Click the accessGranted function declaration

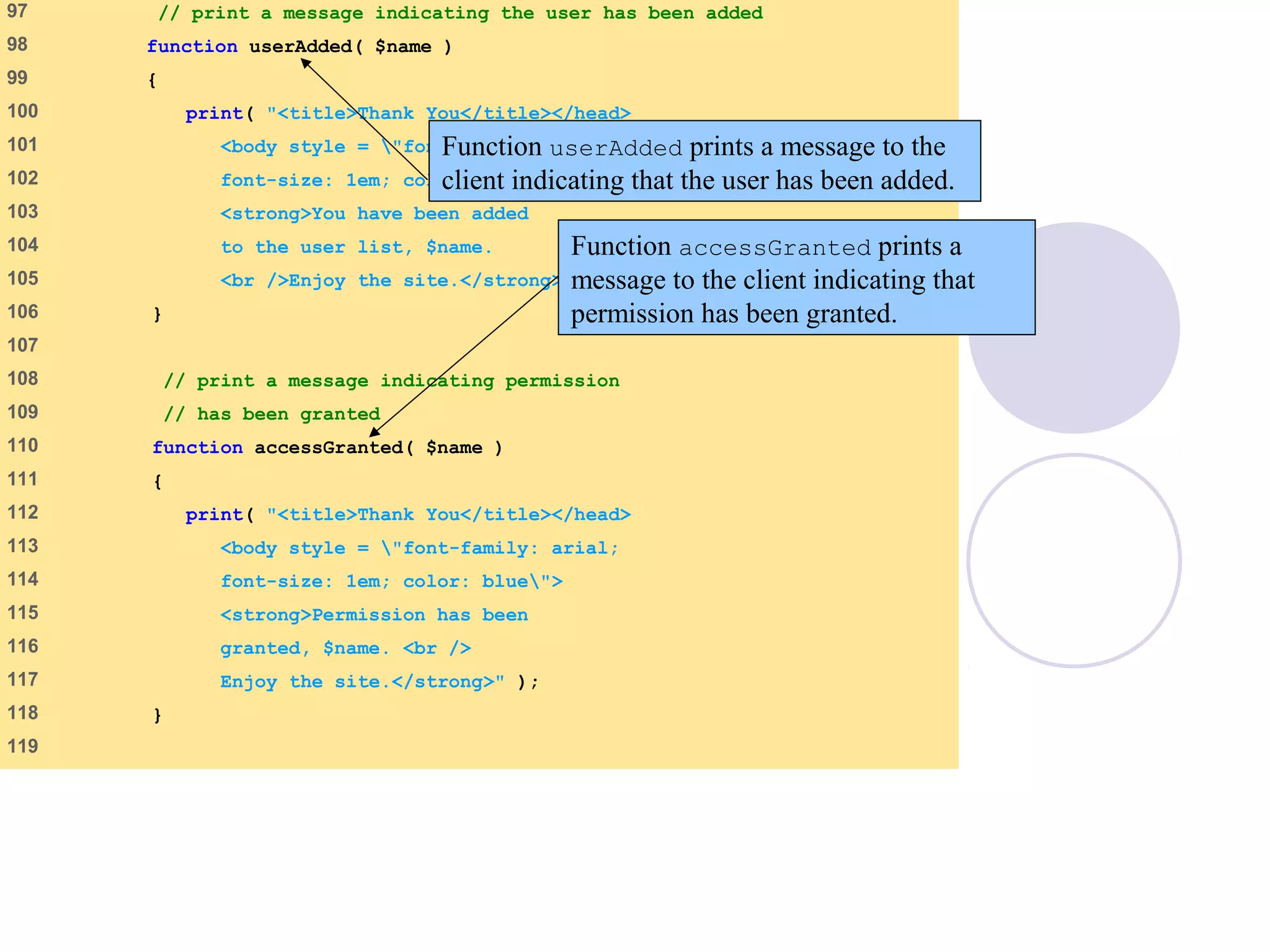click(327, 447)
